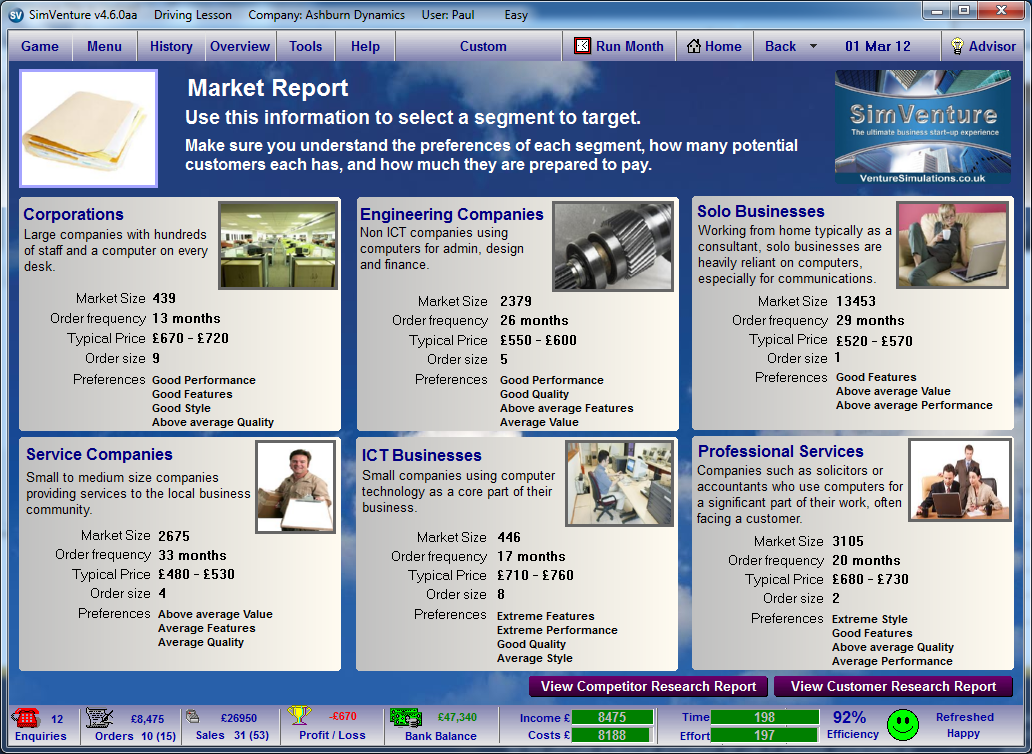Open the Game menu
This screenshot has width=1032, height=754.
[39, 46]
